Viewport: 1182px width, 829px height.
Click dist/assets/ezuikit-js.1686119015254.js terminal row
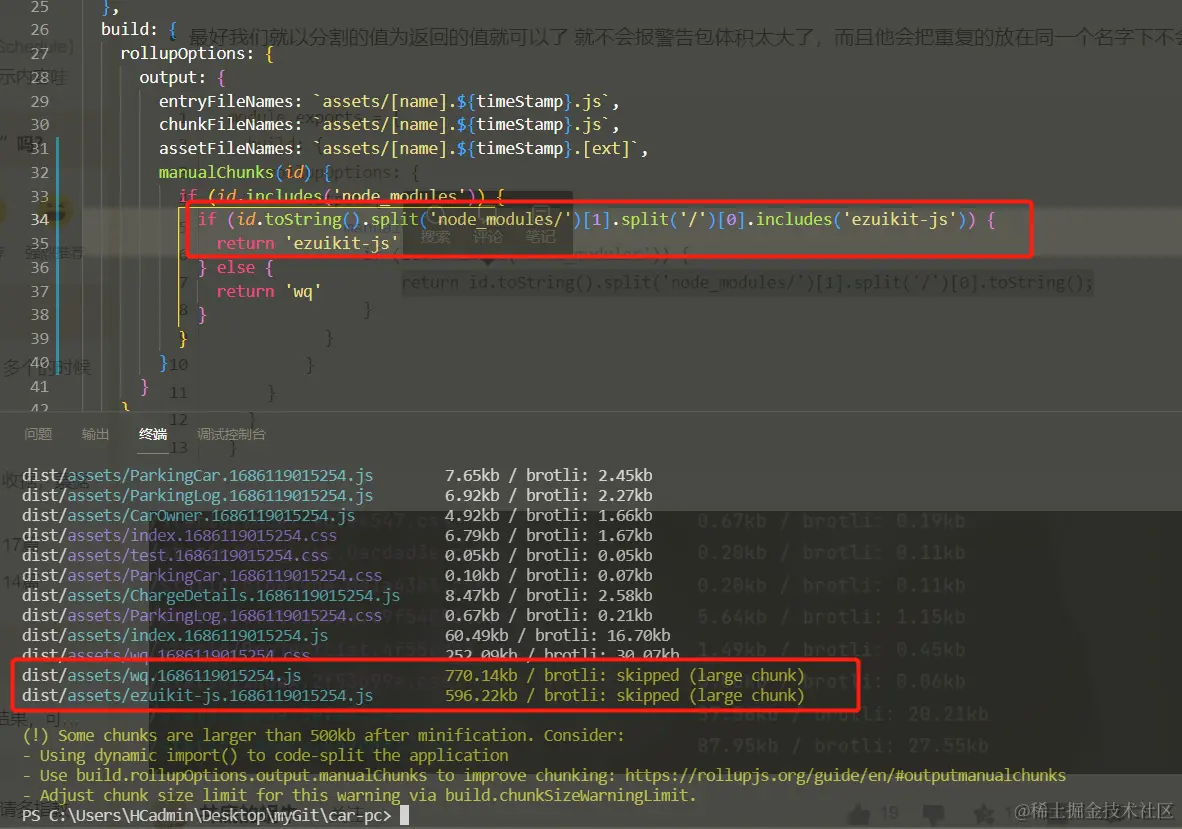[x=413, y=696]
